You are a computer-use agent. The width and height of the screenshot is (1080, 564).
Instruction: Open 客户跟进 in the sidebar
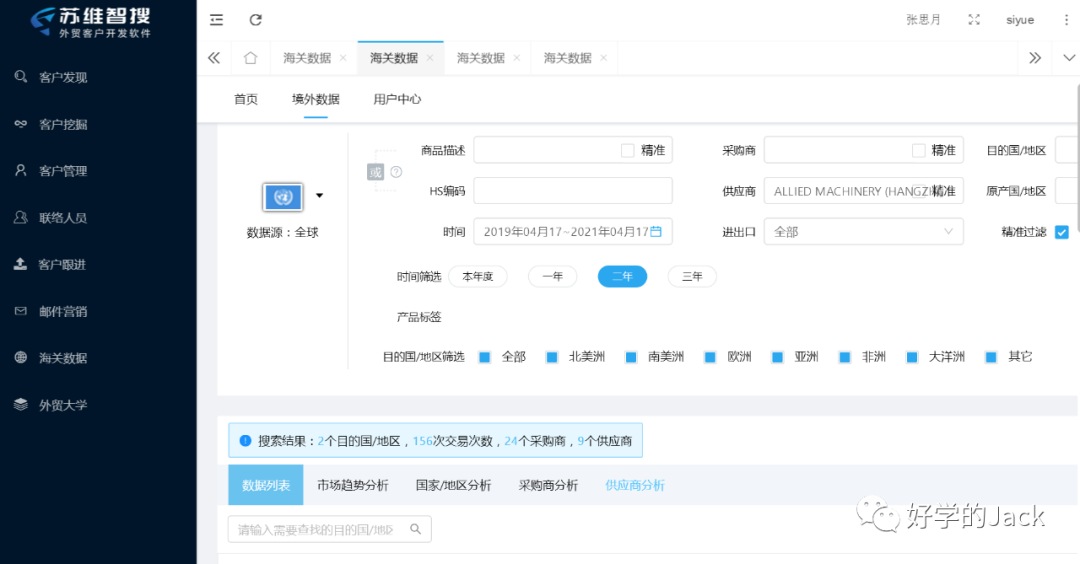coord(63,264)
